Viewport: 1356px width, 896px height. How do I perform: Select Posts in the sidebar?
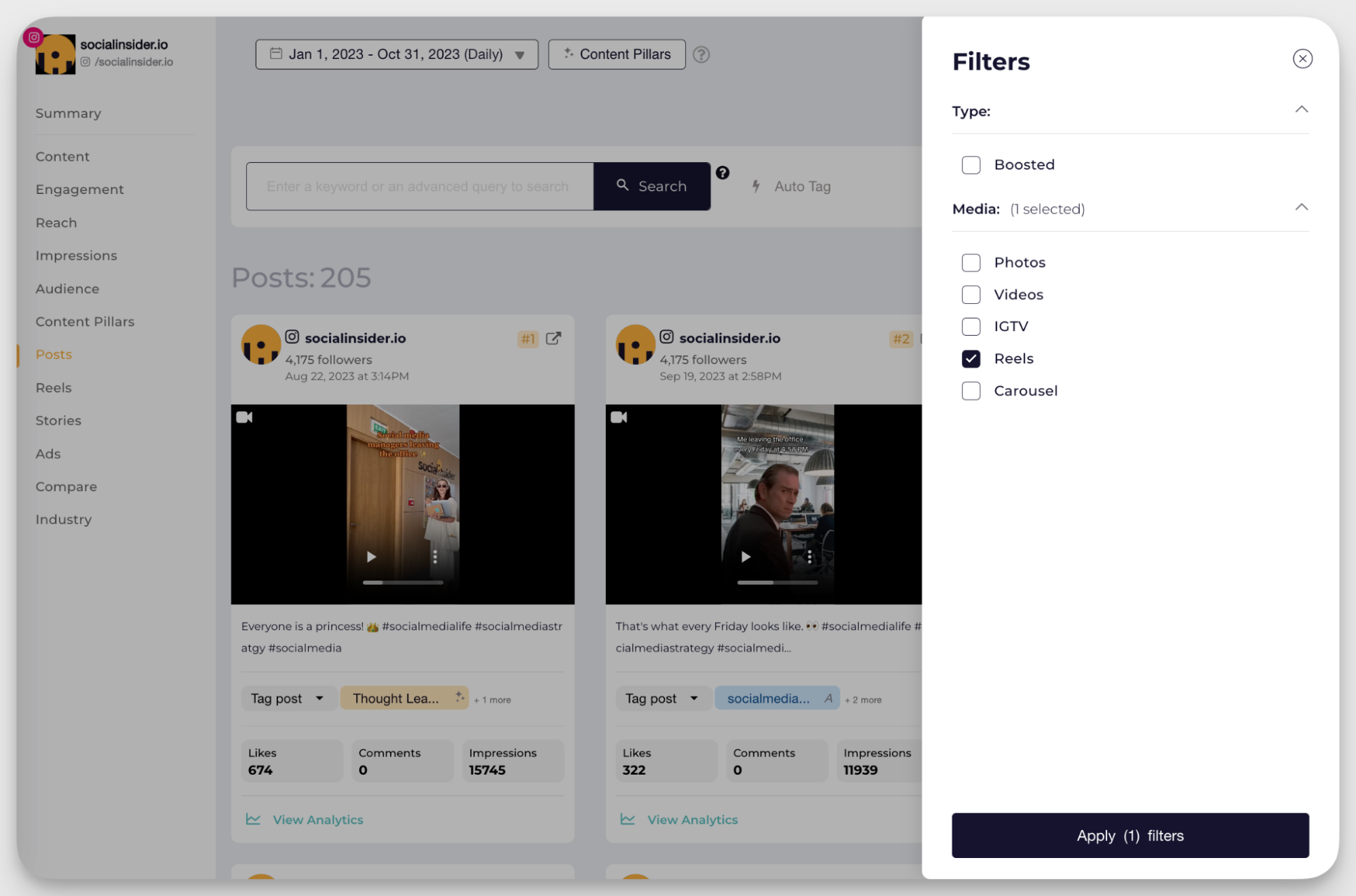[x=54, y=354]
